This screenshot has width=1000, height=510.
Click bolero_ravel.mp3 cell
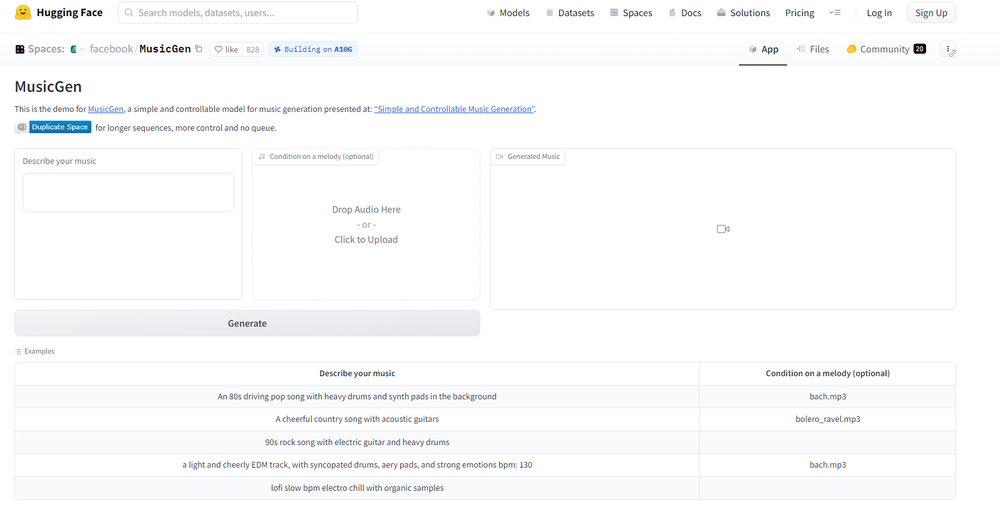[x=828, y=419]
